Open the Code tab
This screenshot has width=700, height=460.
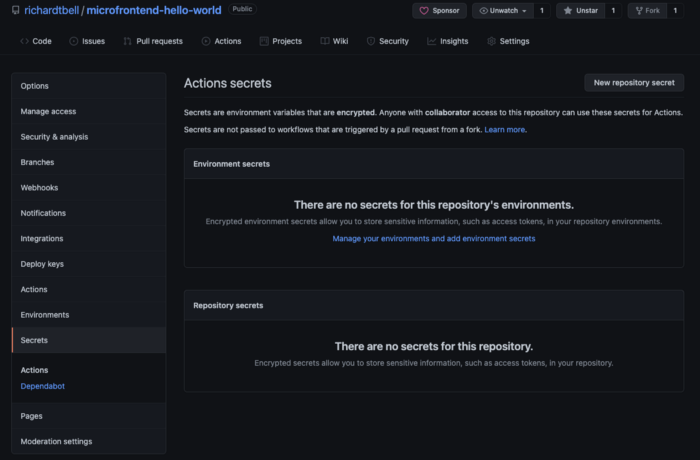click(36, 41)
